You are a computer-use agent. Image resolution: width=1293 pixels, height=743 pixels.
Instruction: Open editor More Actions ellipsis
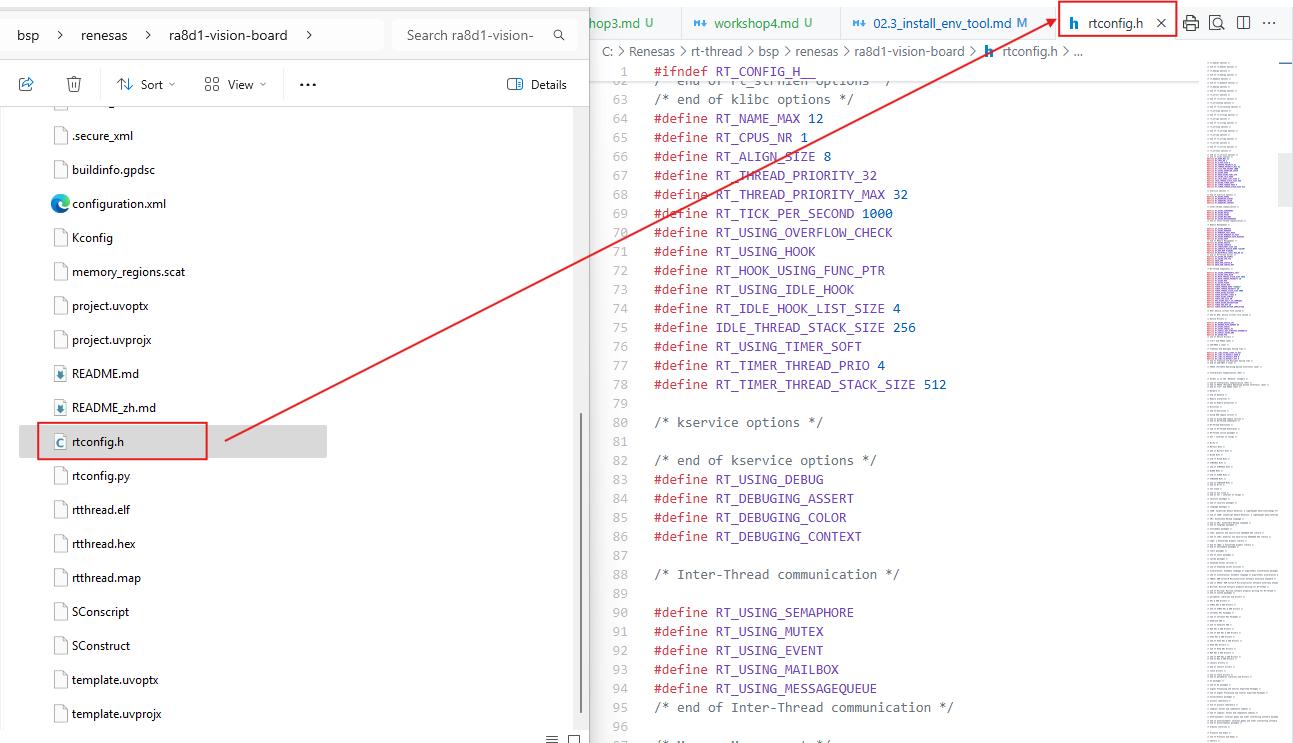point(1269,22)
